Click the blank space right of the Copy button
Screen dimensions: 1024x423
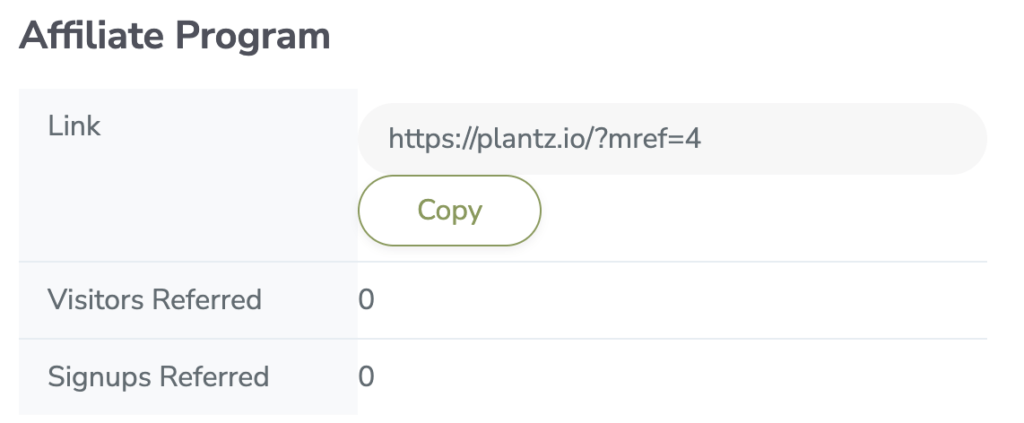tap(760, 211)
